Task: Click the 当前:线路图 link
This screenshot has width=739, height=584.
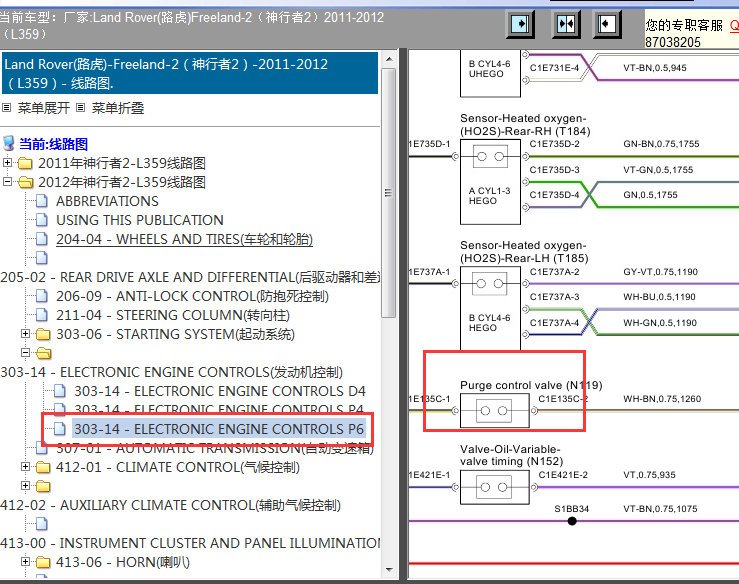Action: pyautogui.click(x=53, y=144)
